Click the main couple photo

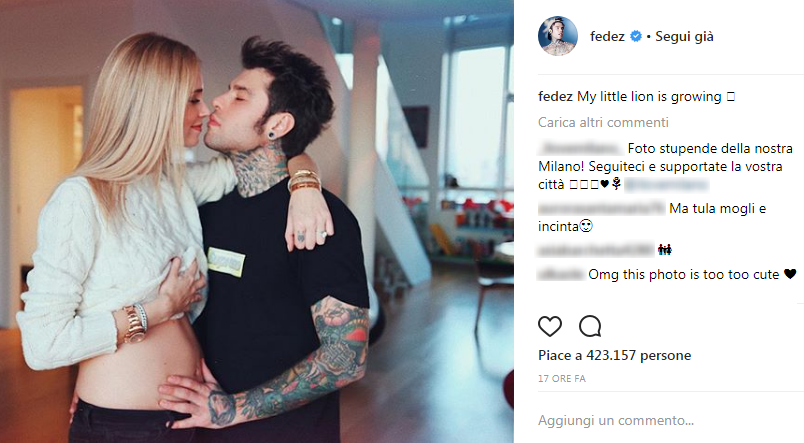pos(256,222)
